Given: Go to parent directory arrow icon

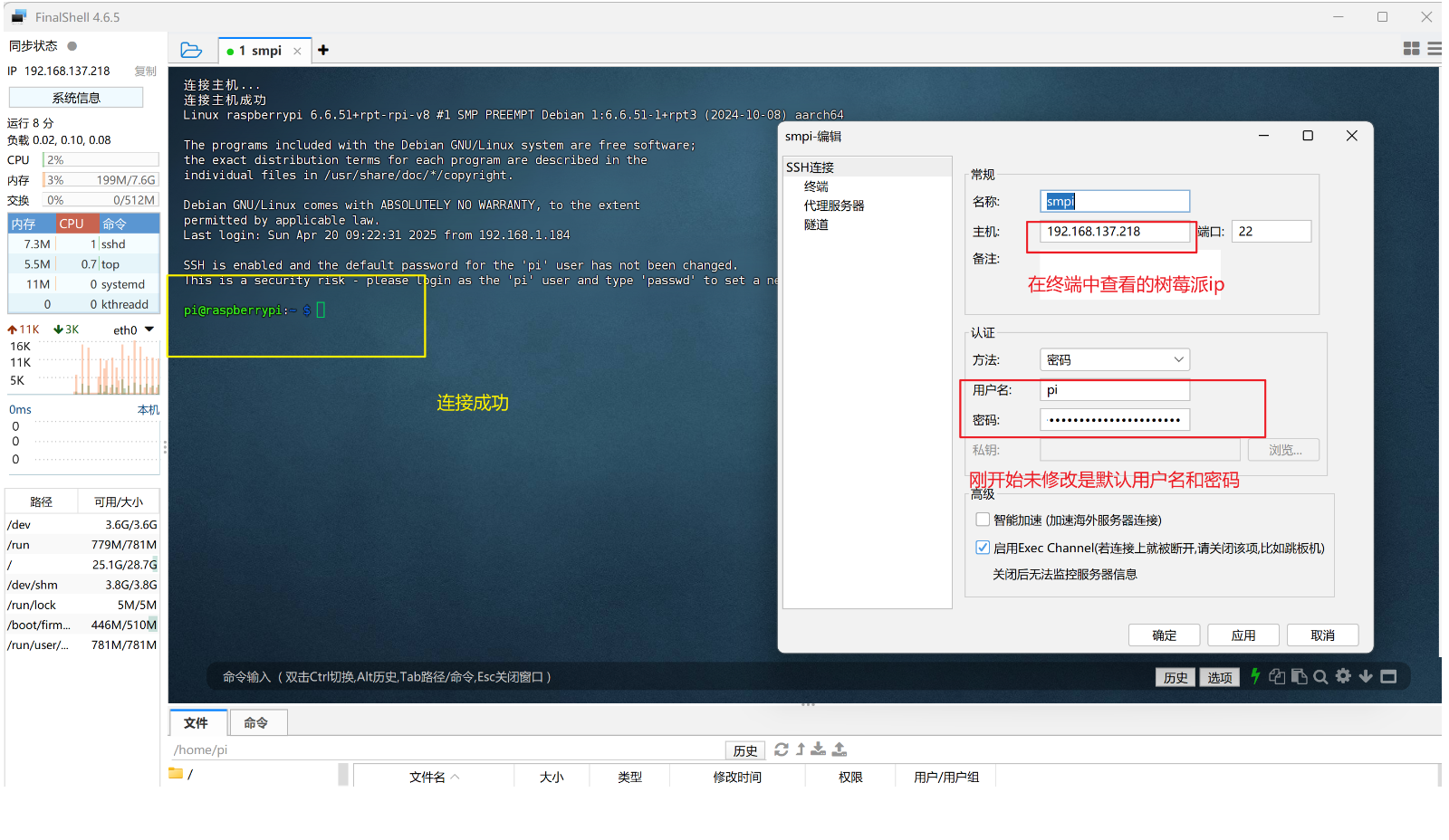Looking at the screenshot, I should (801, 749).
